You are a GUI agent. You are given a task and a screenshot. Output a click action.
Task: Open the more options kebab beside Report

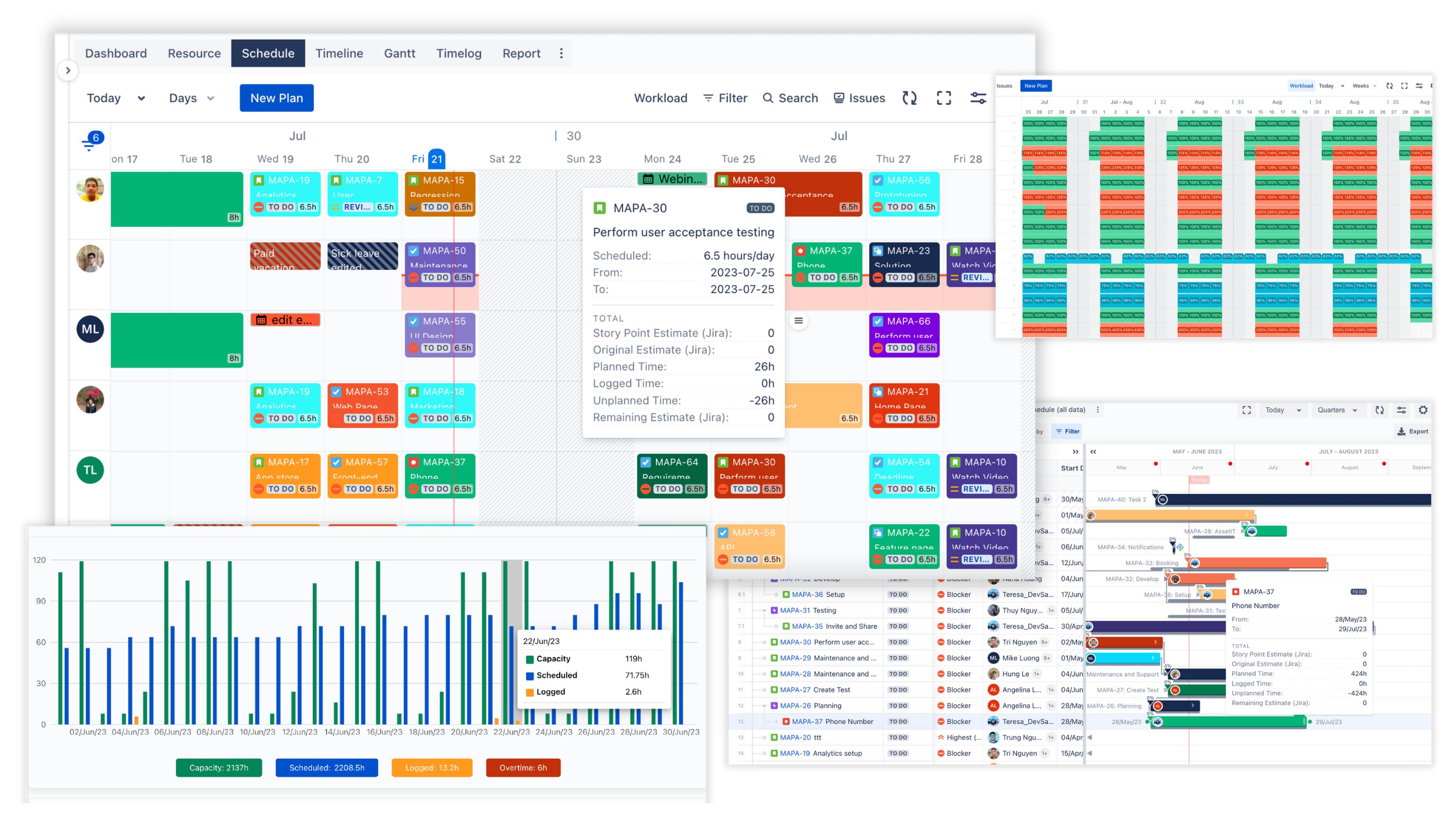coord(561,53)
